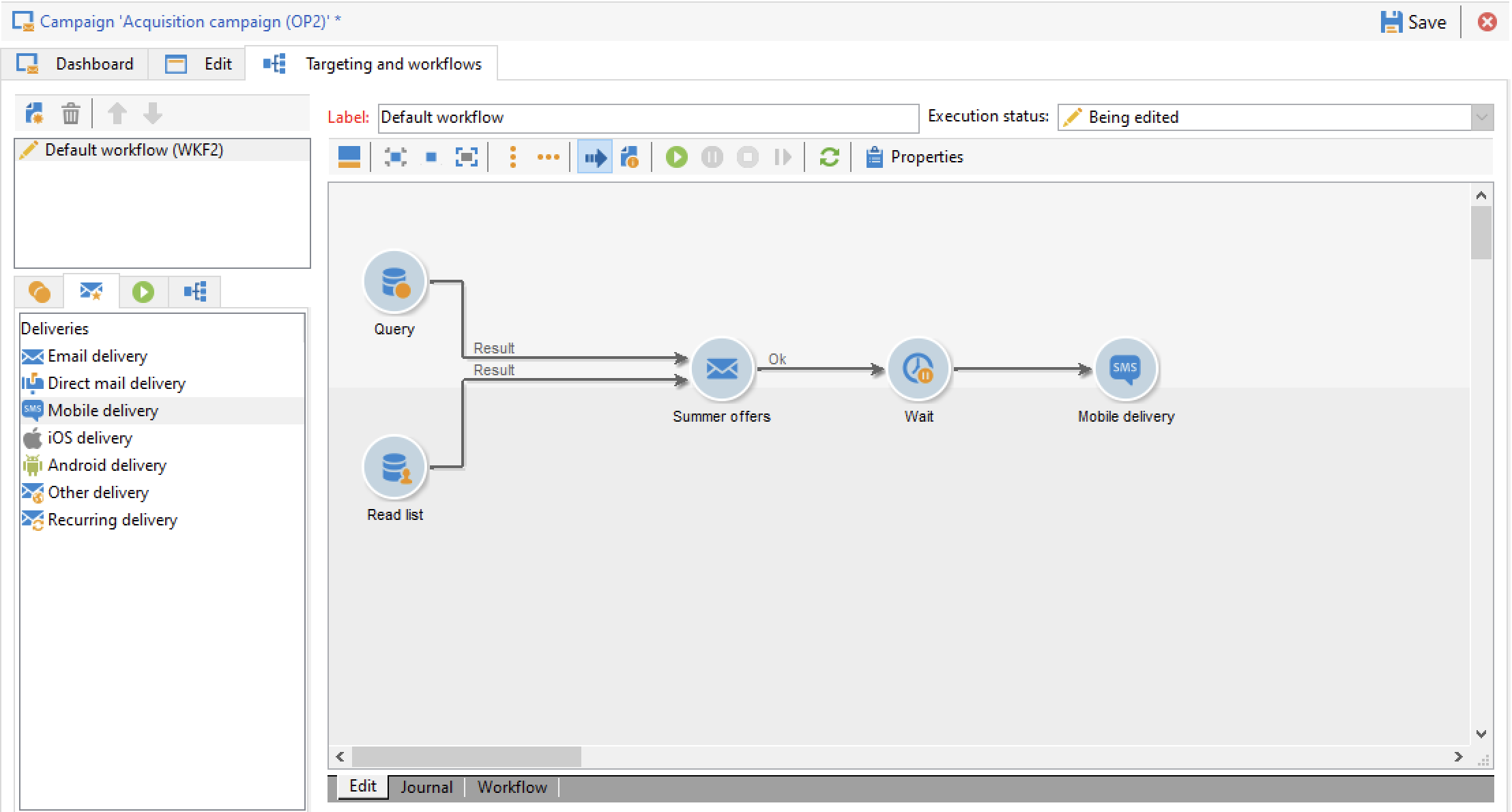1512x812 pixels.
Task: Click the refresh icon in workflow toolbar
Action: click(829, 158)
